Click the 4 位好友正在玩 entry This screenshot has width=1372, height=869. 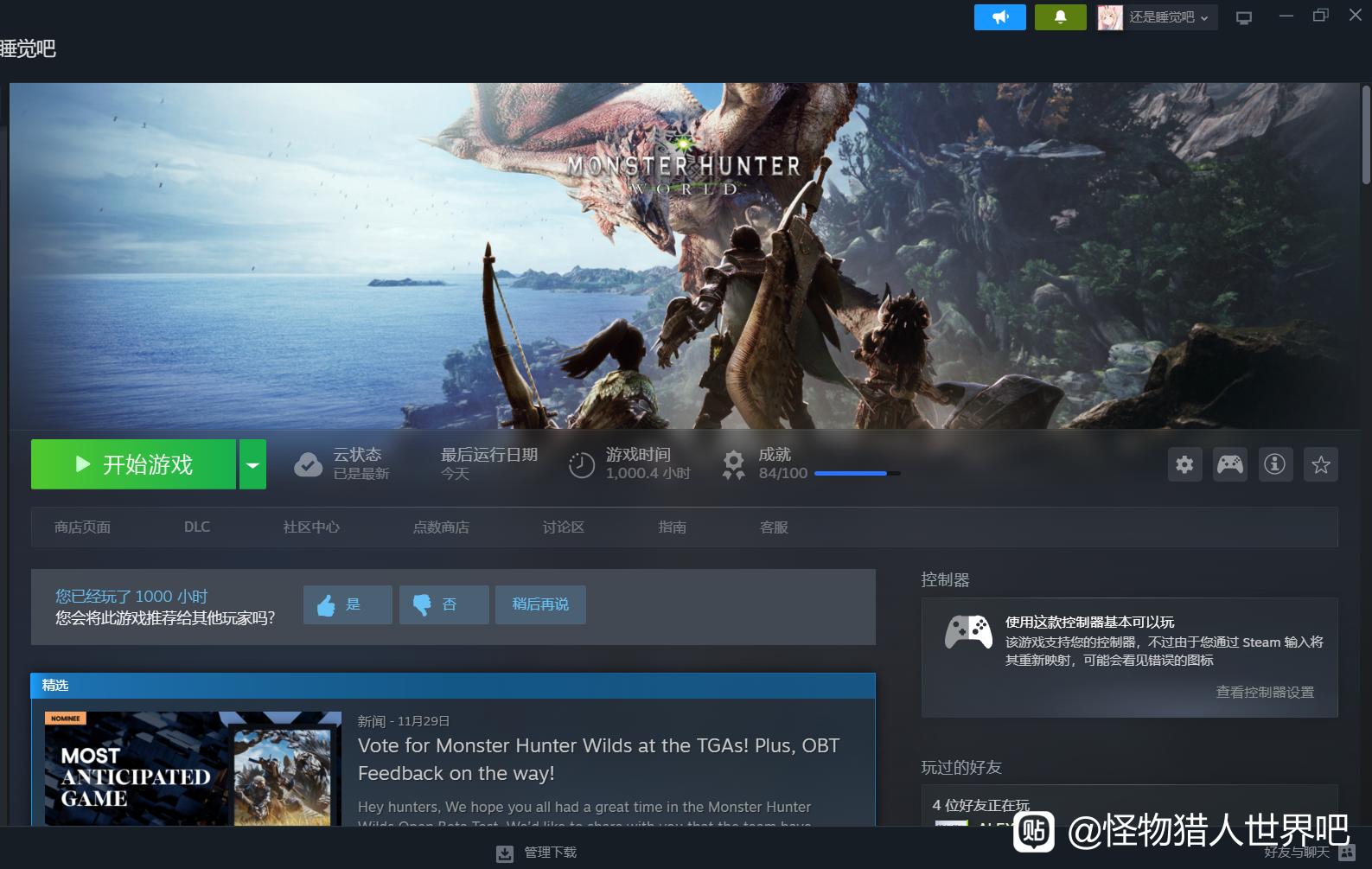point(981,805)
